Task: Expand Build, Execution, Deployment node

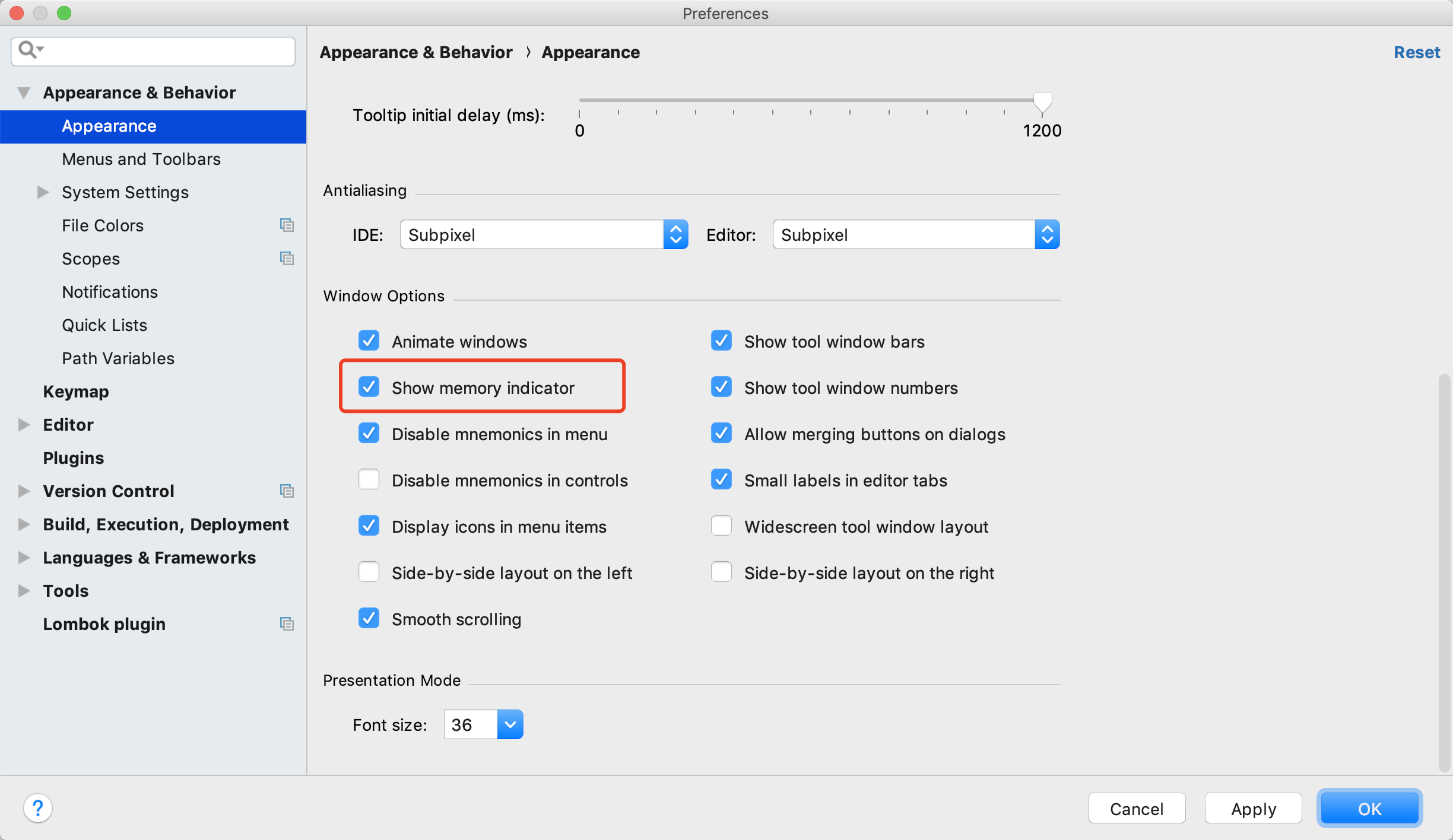Action: pos(24,524)
